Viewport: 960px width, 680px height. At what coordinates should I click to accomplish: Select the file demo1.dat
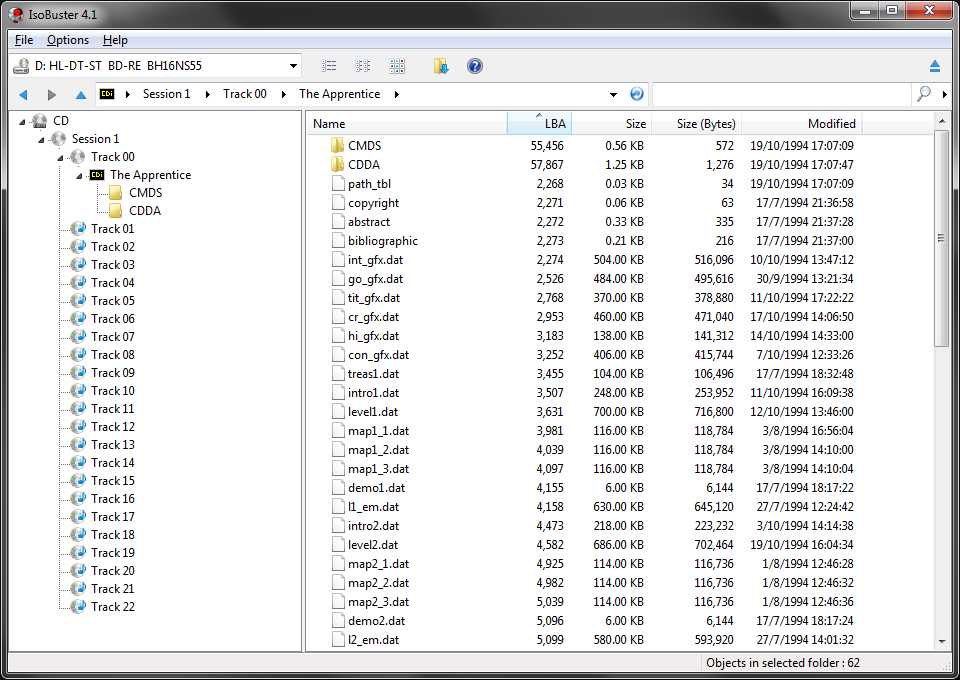click(377, 487)
